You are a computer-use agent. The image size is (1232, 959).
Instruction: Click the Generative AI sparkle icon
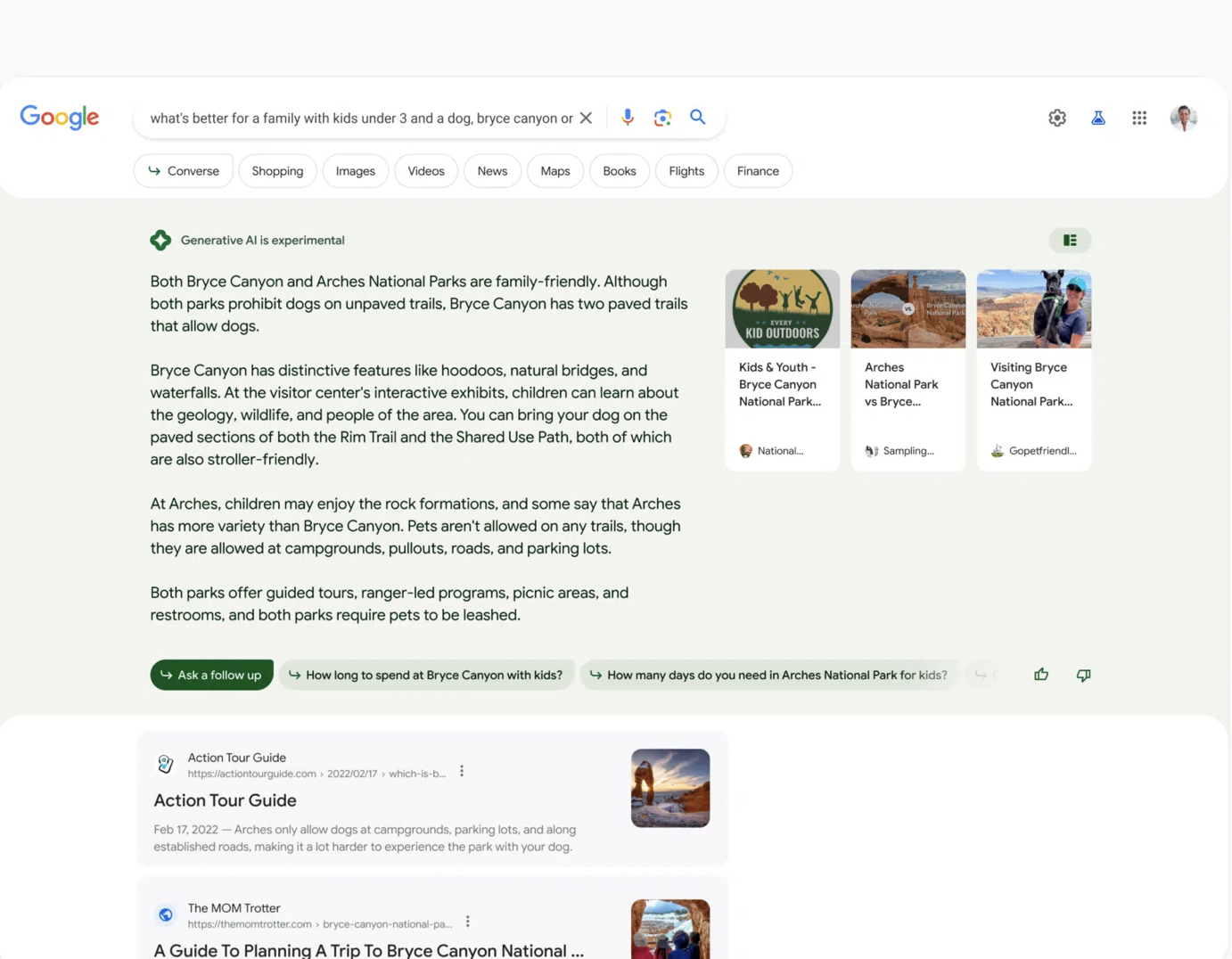(160, 240)
